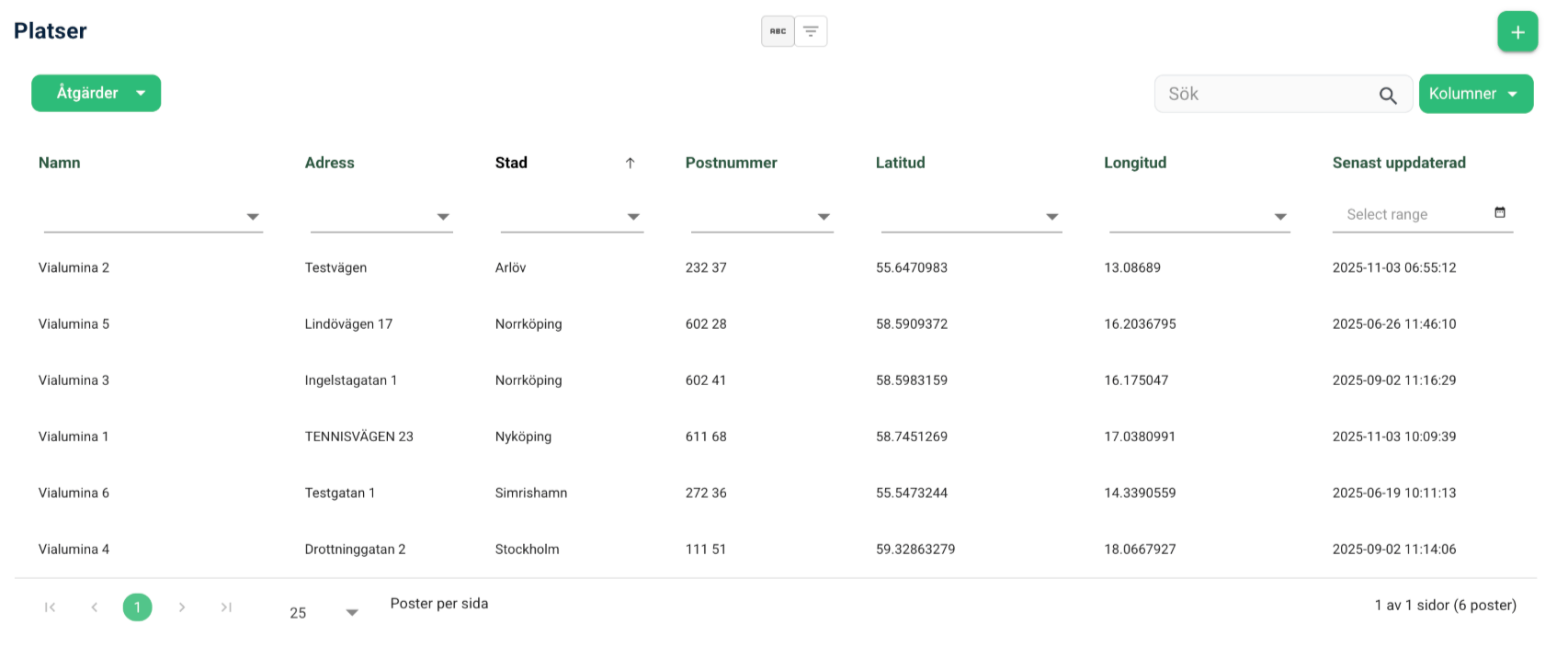Click the Stad ascending sort arrow
Screen dimensions: 1568x658
631,163
